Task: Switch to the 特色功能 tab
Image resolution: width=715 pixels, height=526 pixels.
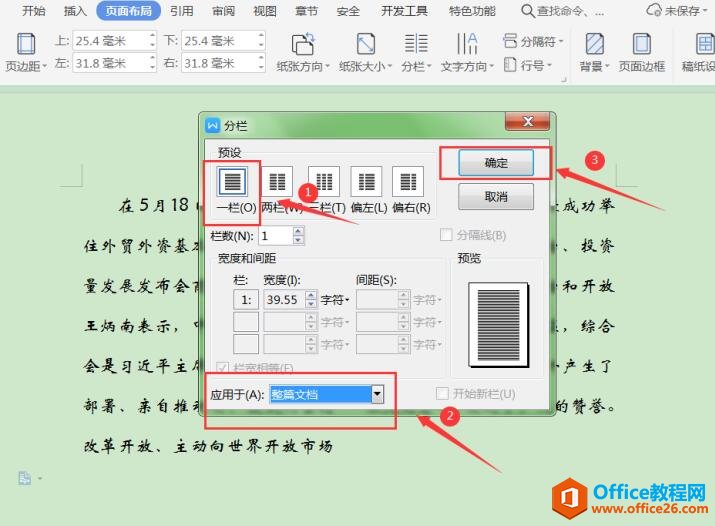Action: (x=472, y=10)
